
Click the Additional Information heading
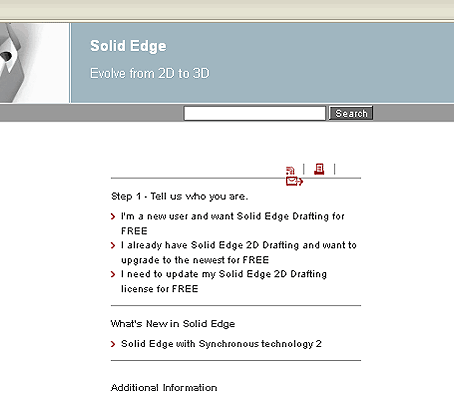click(164, 388)
